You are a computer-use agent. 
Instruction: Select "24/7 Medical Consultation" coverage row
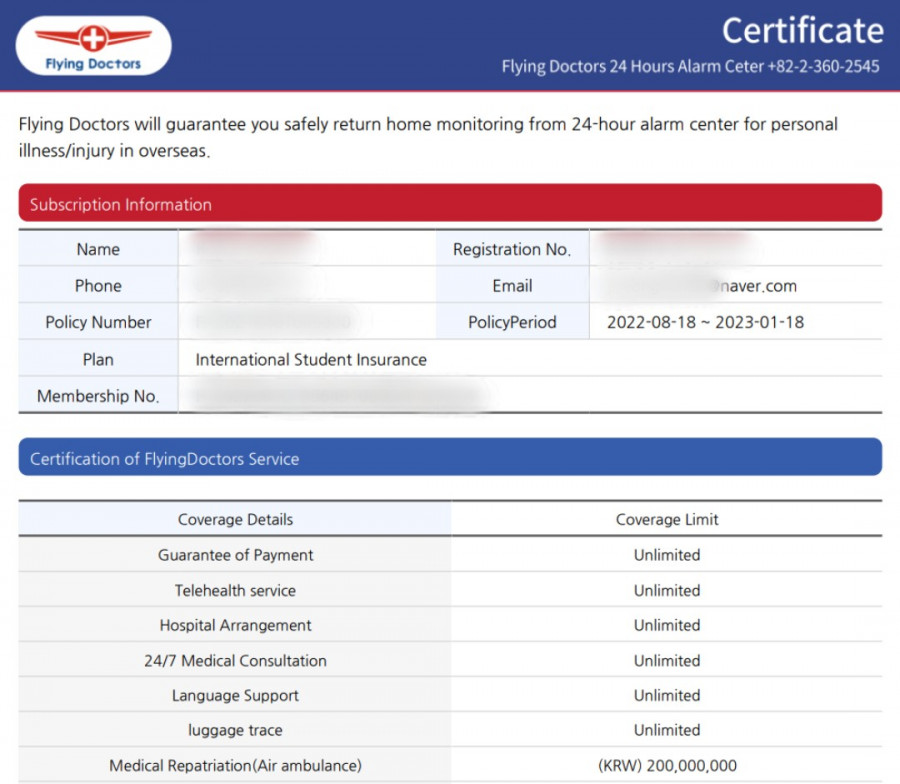click(x=450, y=660)
